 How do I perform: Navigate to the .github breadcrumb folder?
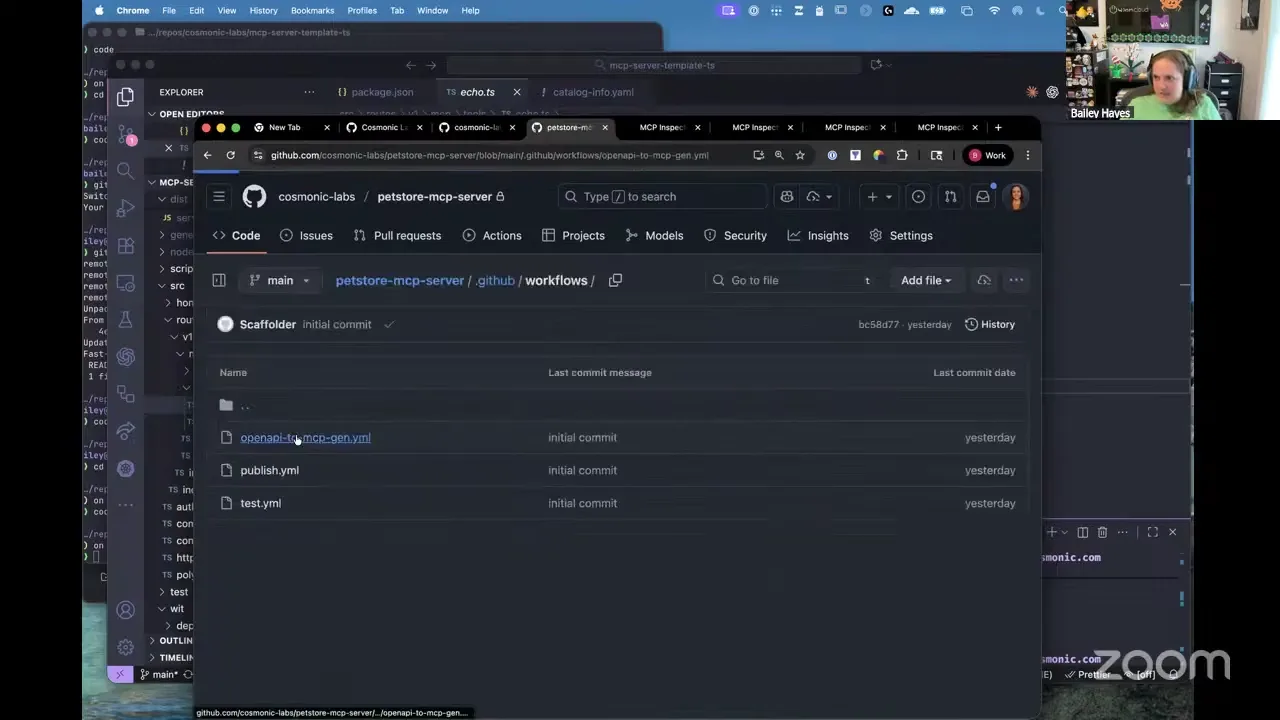(495, 281)
